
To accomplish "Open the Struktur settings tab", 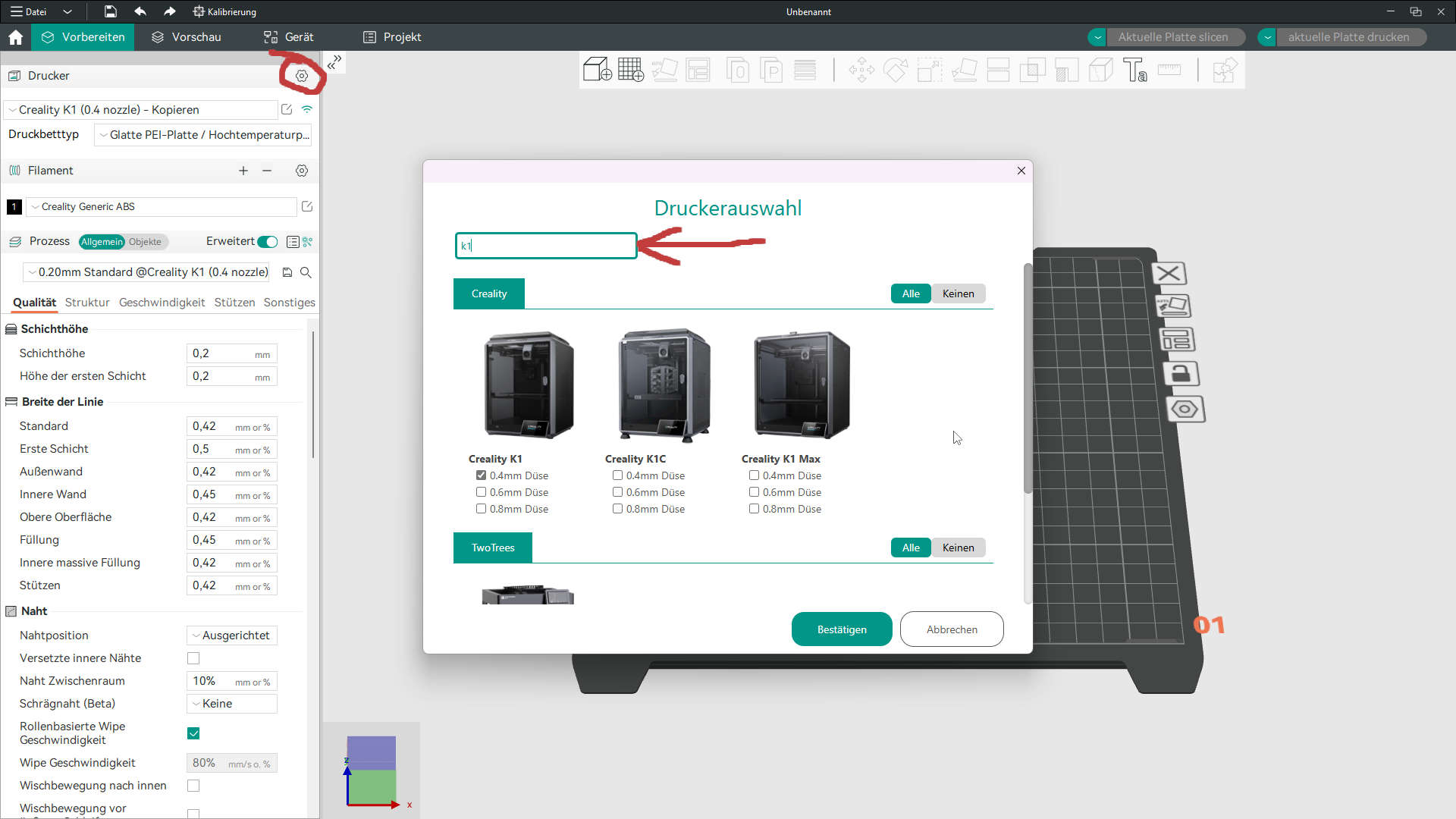I will 87,303.
